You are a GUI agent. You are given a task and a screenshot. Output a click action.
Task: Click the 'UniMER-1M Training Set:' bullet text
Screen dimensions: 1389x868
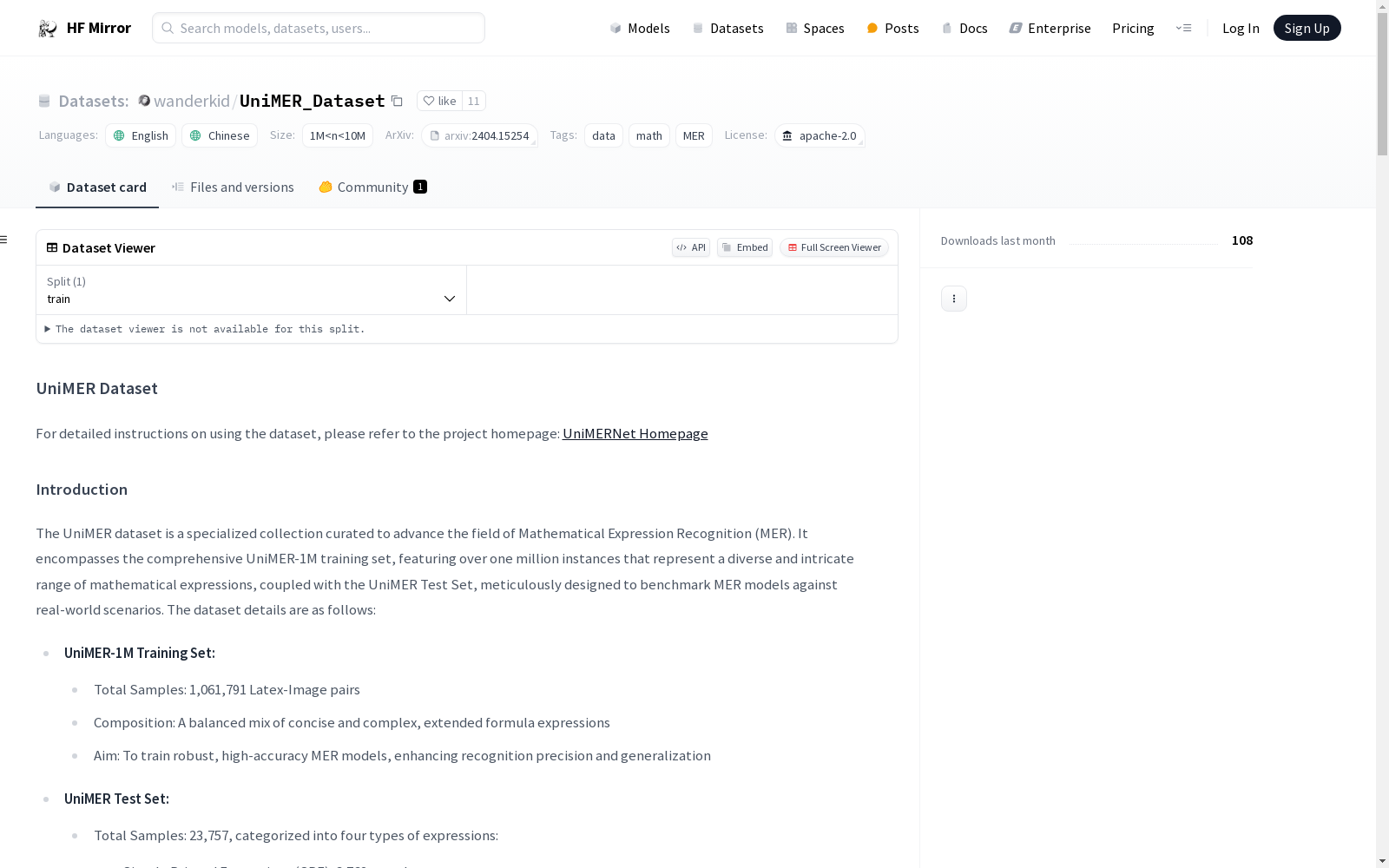click(x=140, y=653)
